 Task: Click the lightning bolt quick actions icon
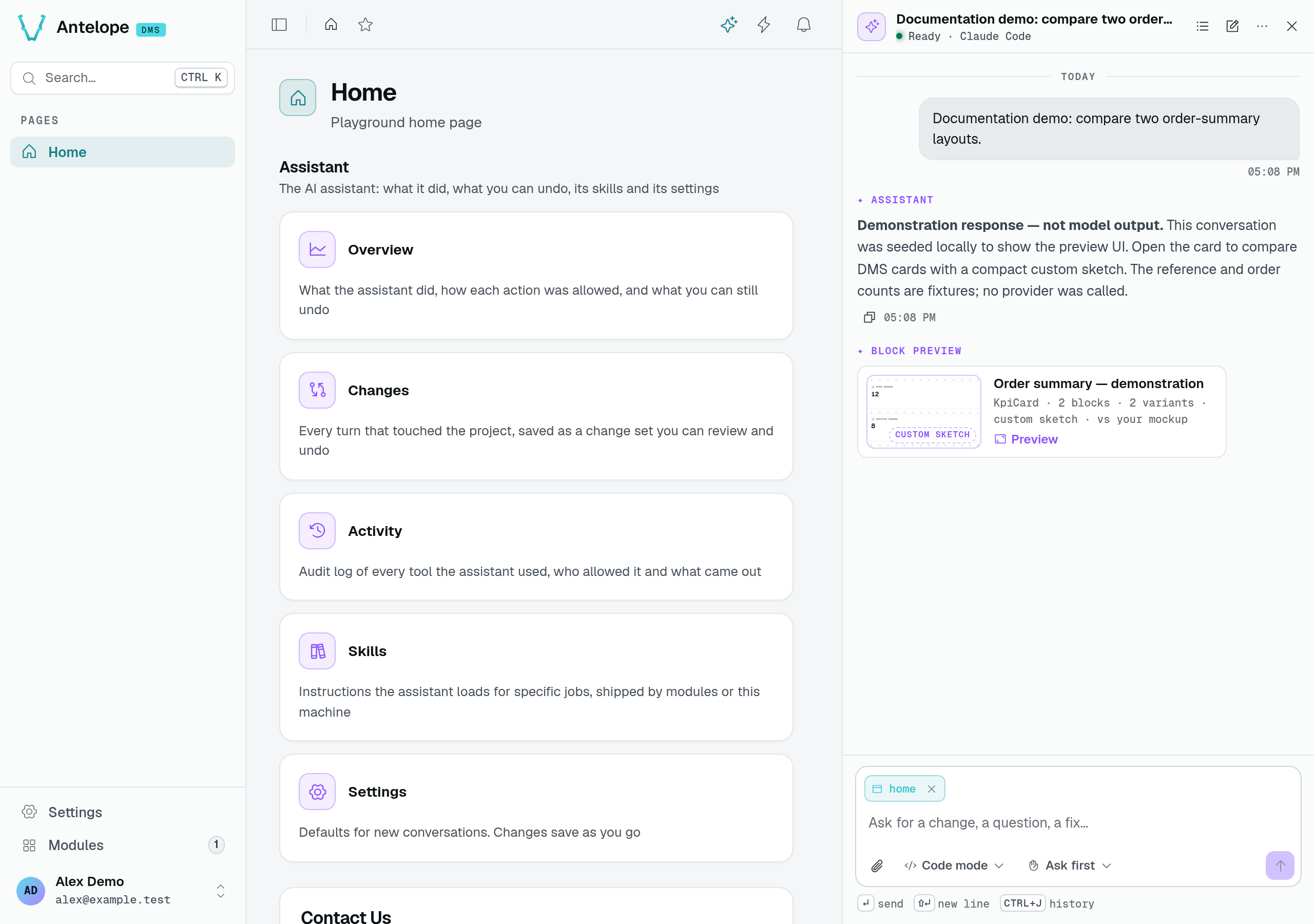point(763,25)
